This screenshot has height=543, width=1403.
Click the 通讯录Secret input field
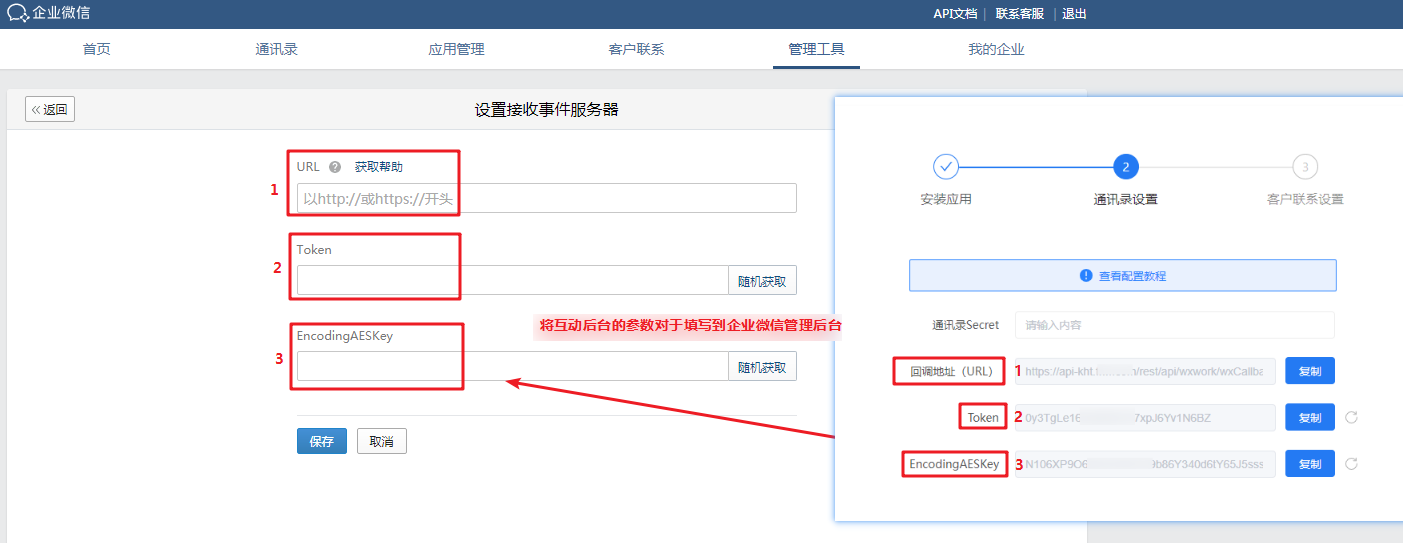[x=1174, y=325]
